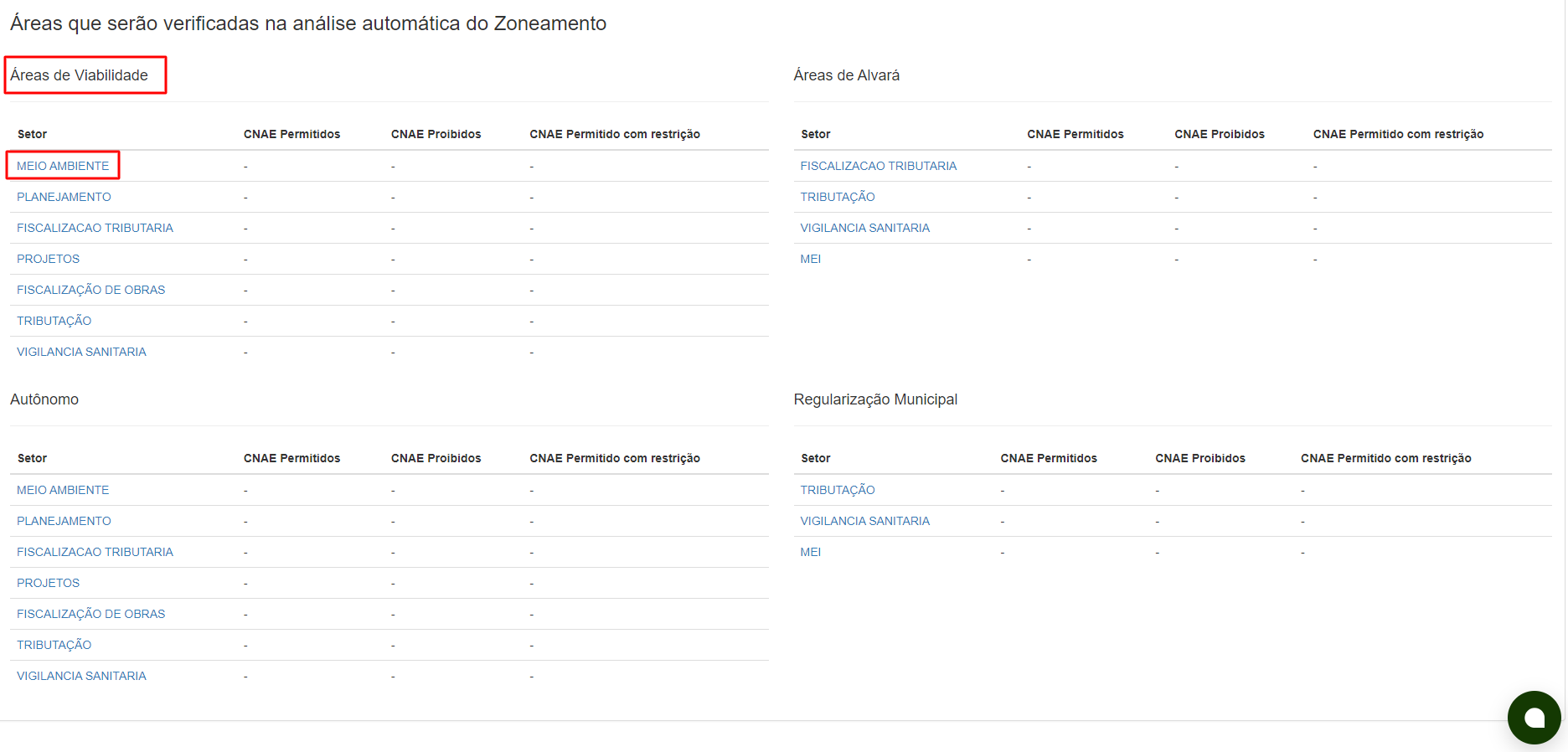Click Setor column header in Autônomo table
Image resolution: width=1568 pixels, height=752 pixels.
pos(32,458)
